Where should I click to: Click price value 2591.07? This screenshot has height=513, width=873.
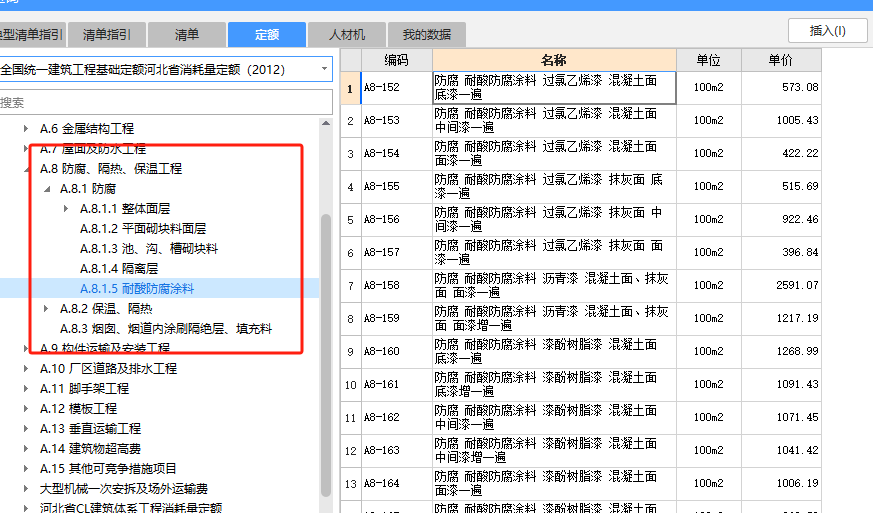pos(797,285)
